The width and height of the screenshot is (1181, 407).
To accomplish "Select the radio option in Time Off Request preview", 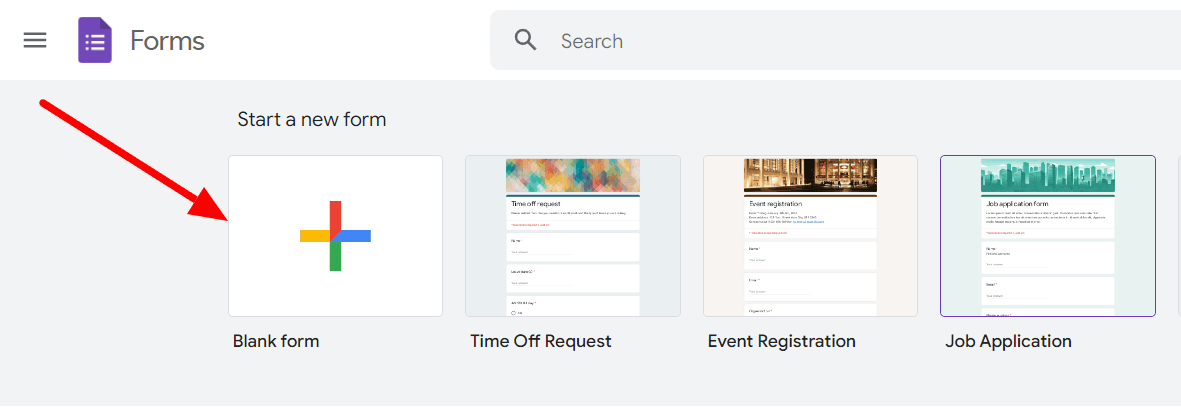I will [x=514, y=312].
